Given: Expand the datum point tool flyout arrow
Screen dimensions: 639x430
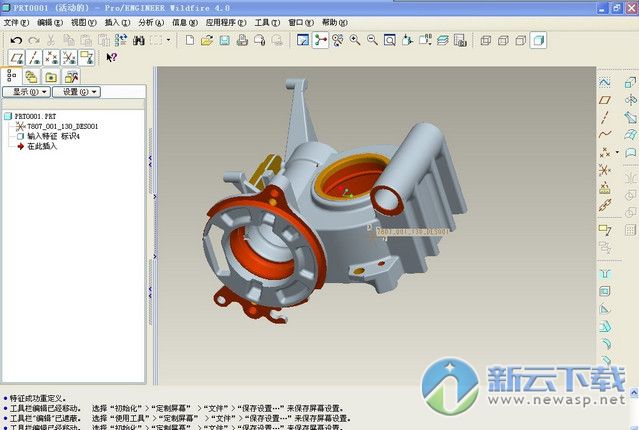Looking at the screenshot, I should pyautogui.click(x=617, y=152).
